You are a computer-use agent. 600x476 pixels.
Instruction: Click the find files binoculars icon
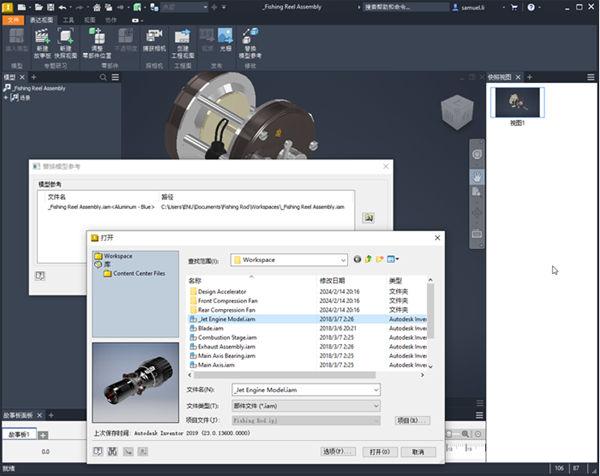112,452
